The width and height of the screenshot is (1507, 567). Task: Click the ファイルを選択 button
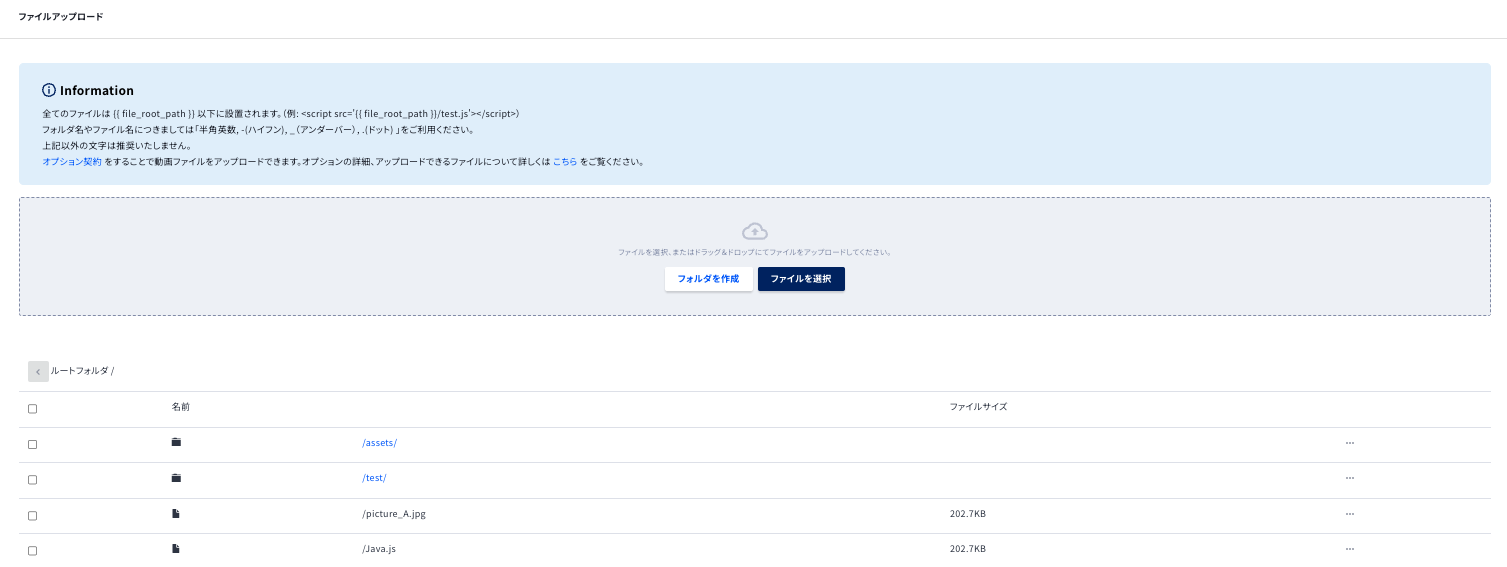coord(801,279)
